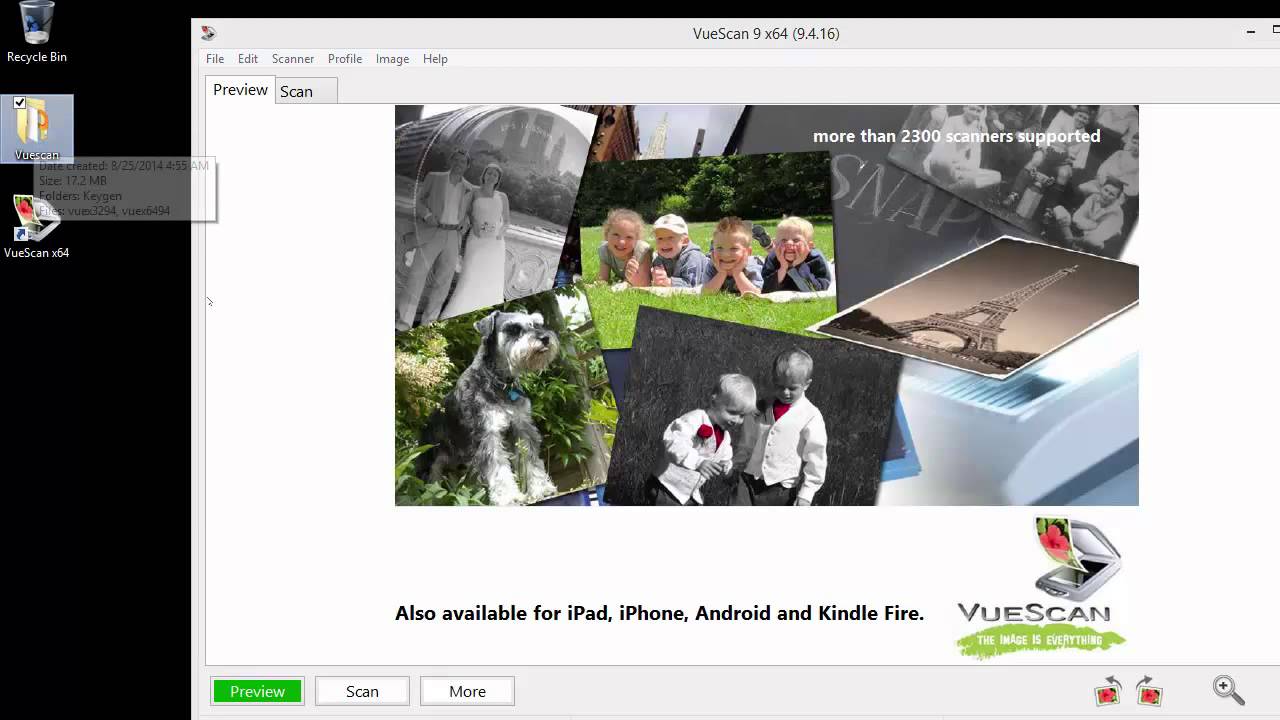1280x720 pixels.
Task: Click the photo collage preview image
Action: pyautogui.click(x=767, y=305)
